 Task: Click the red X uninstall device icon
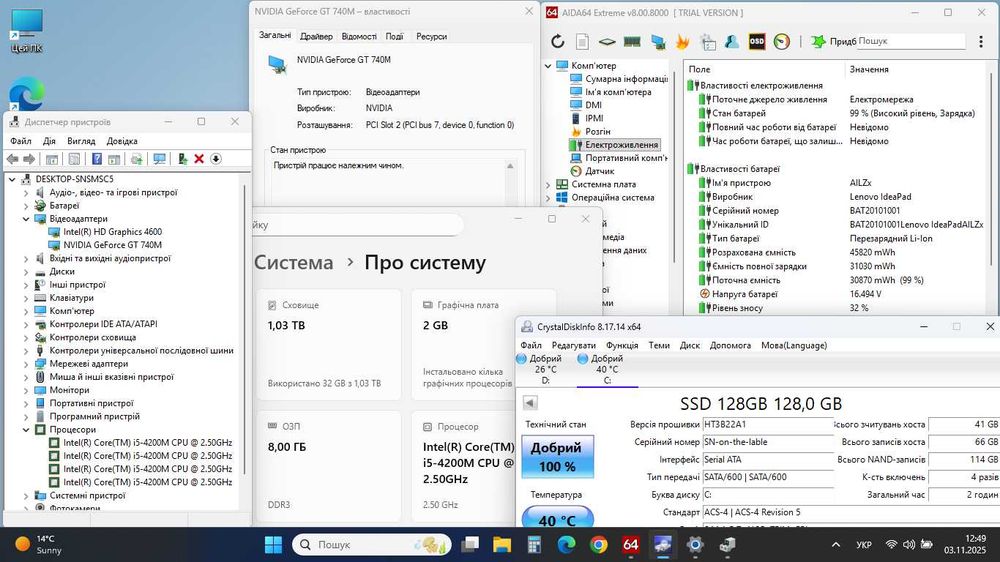coord(199,159)
